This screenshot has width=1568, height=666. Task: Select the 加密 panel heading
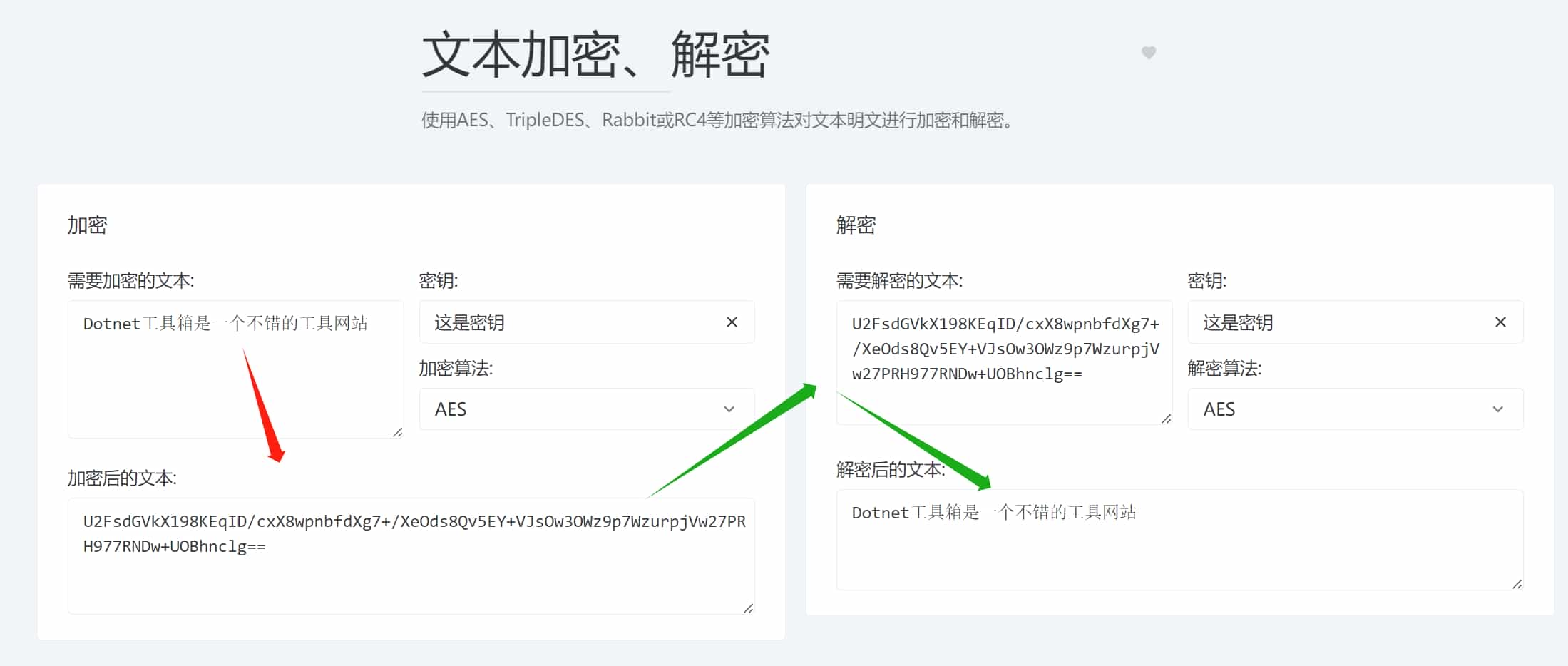pyautogui.click(x=86, y=225)
